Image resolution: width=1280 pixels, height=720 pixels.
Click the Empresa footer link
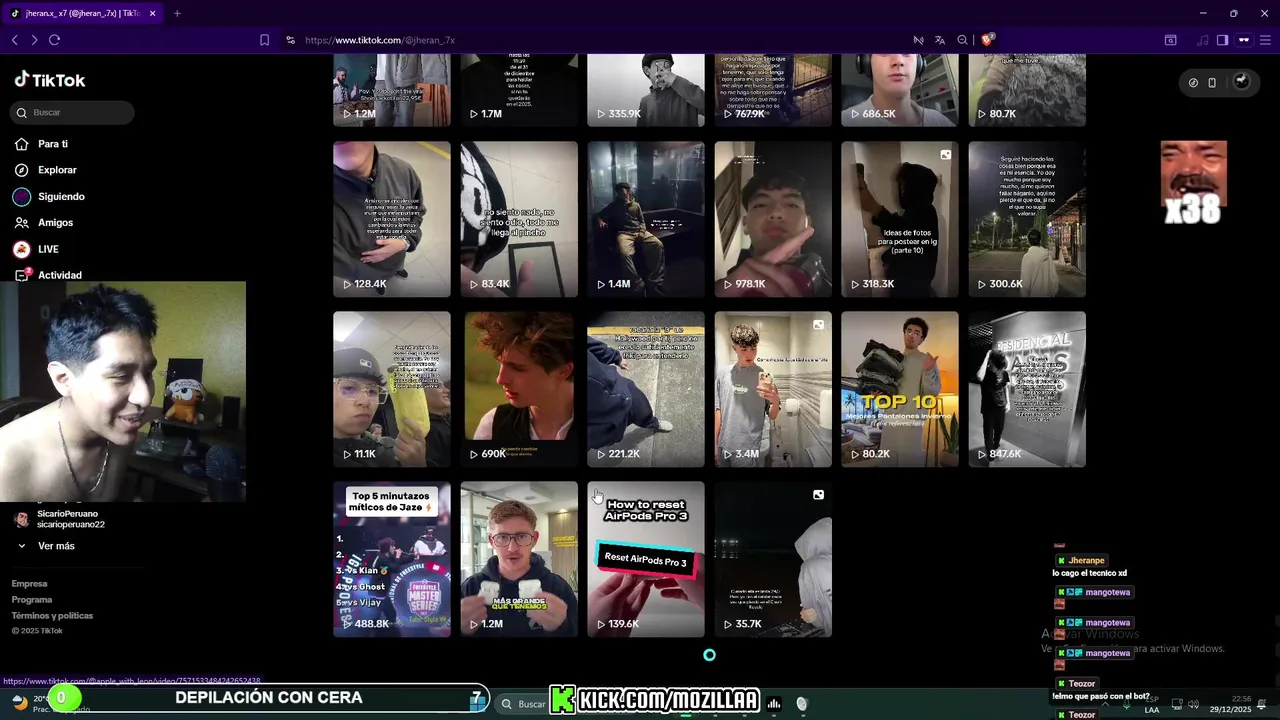pos(29,583)
